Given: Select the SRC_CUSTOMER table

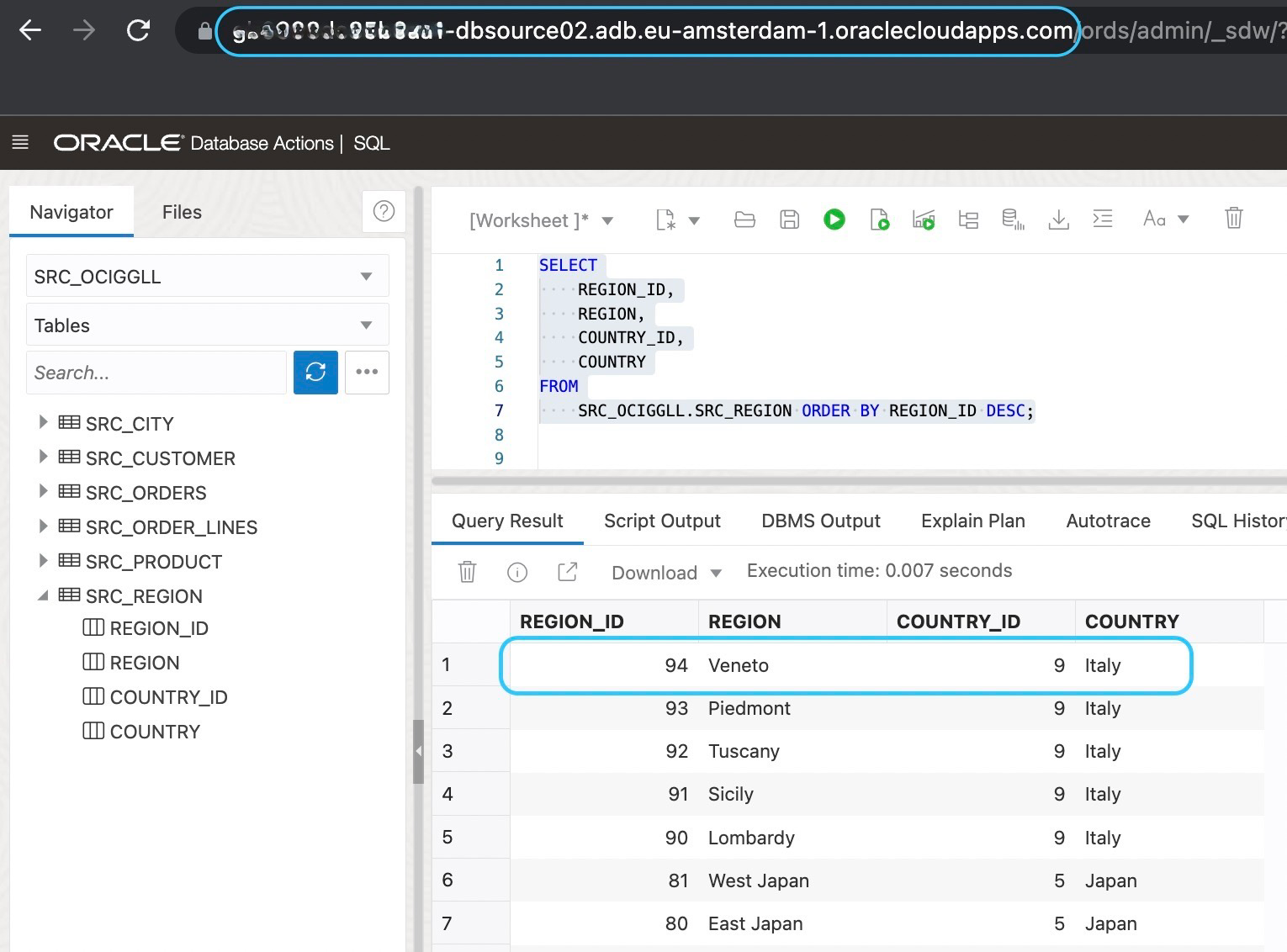Looking at the screenshot, I should (160, 458).
